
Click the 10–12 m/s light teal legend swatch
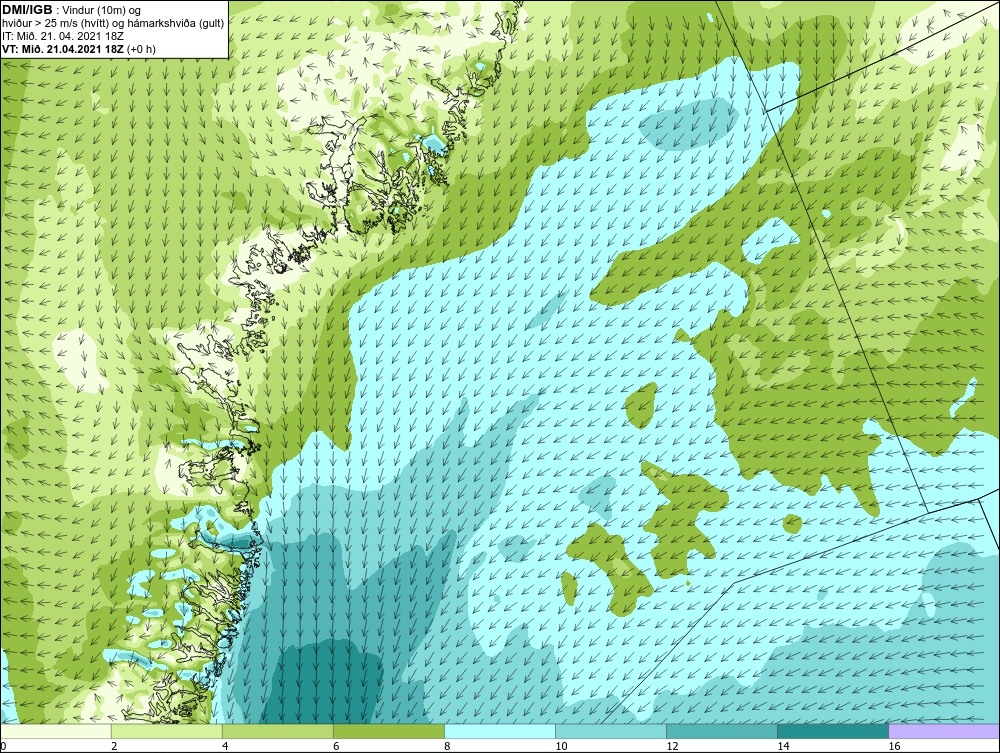(x=611, y=732)
